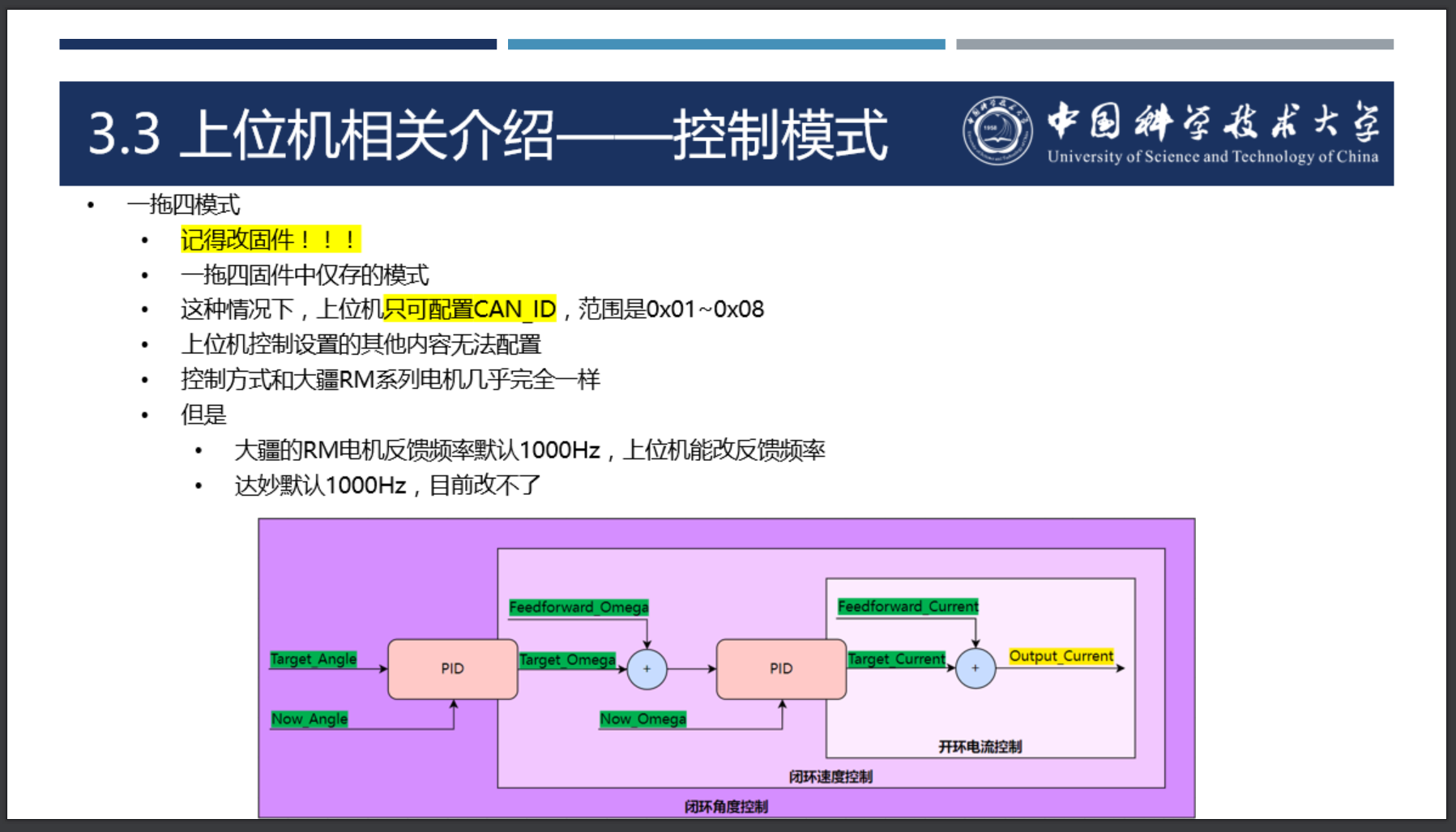1456x832 pixels.
Task: Click the slide title 3.3 上位机相关介绍
Action: (486, 134)
